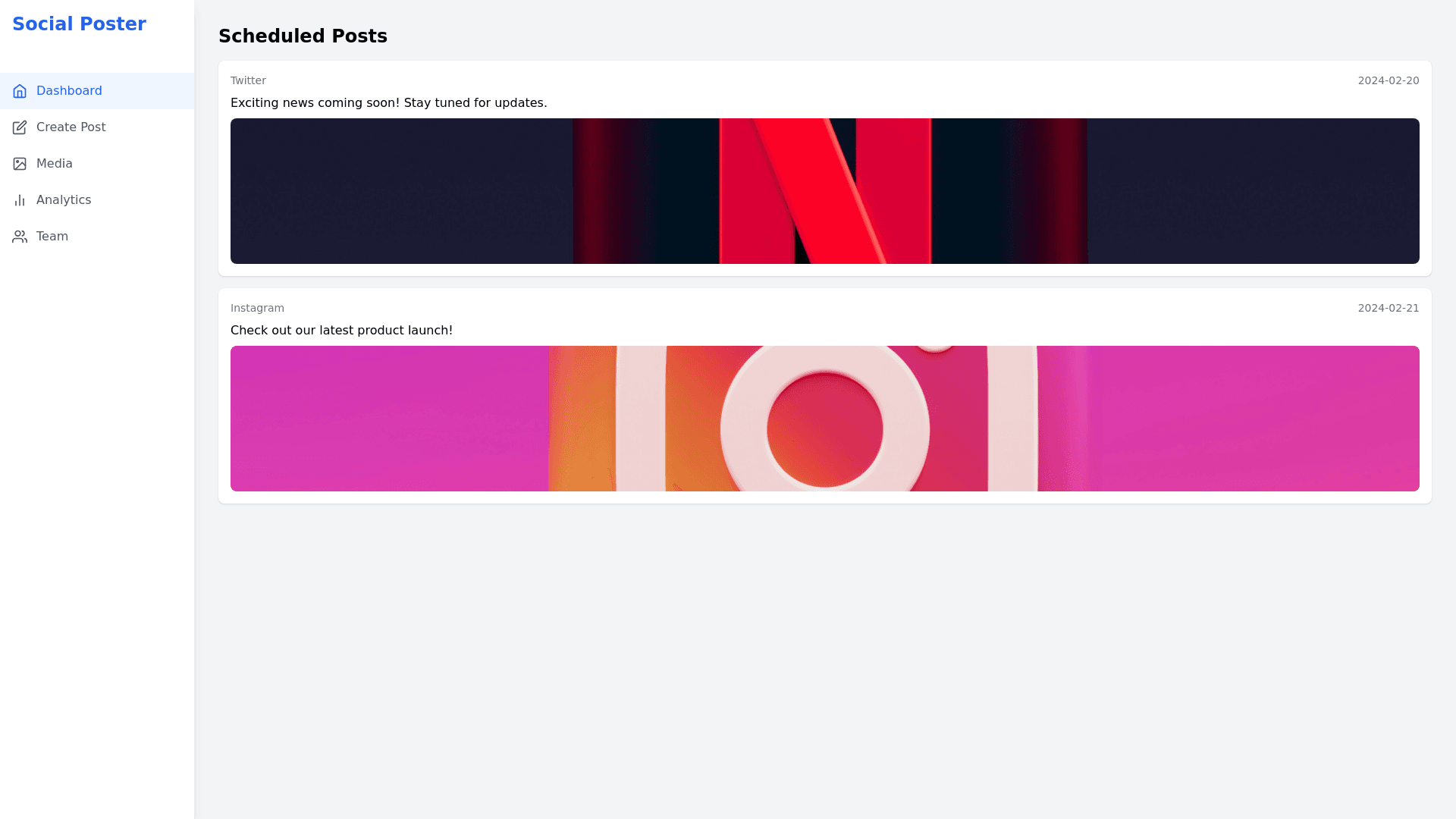Click the Create Post pencil icon
This screenshot has height=819, width=1456.
coord(20,127)
